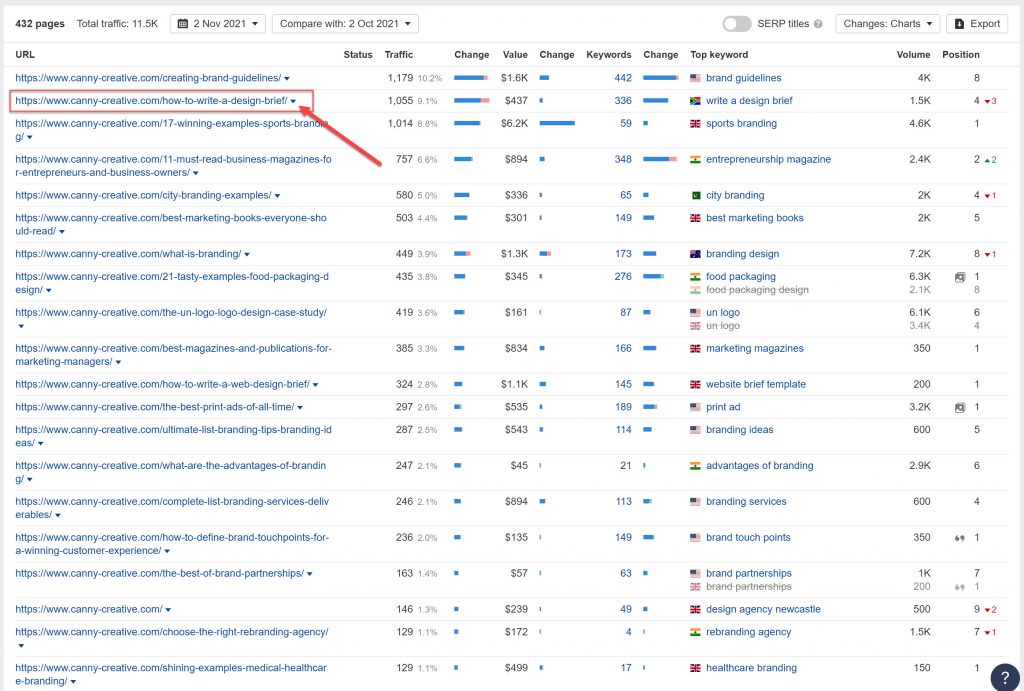Click the US flag beside branding ideas
This screenshot has width=1024, height=691.
(696, 430)
